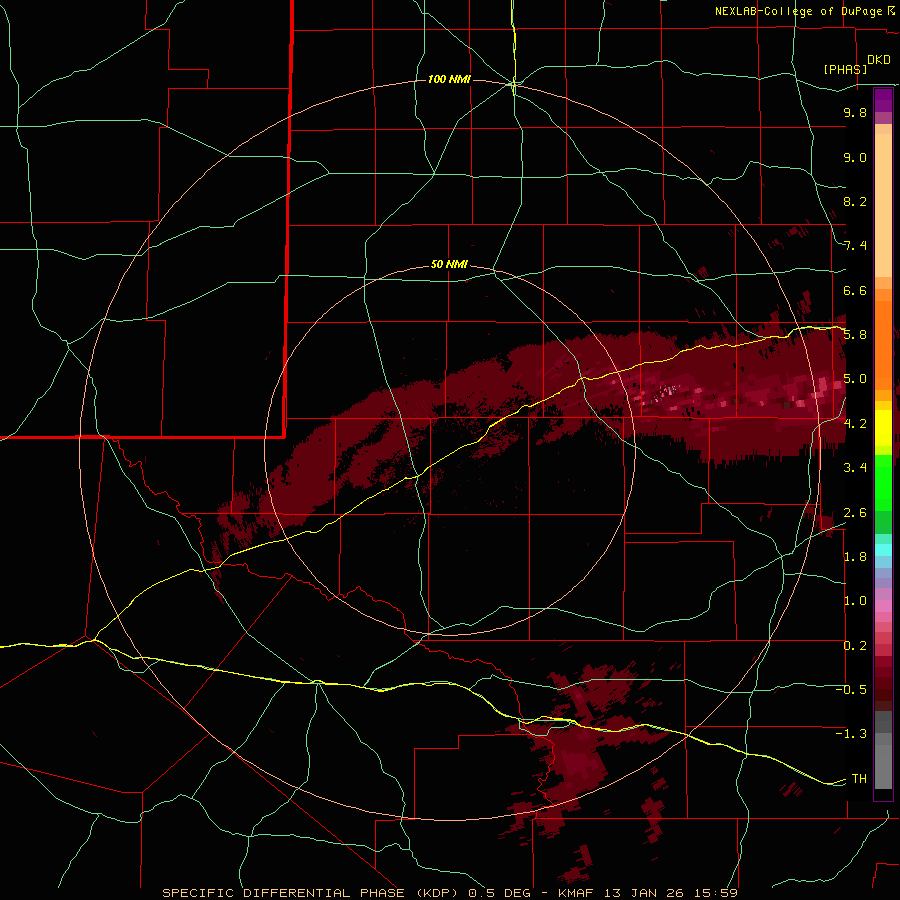Click the 7.4 value on the color scale
The width and height of the screenshot is (900, 900).
coord(855,246)
